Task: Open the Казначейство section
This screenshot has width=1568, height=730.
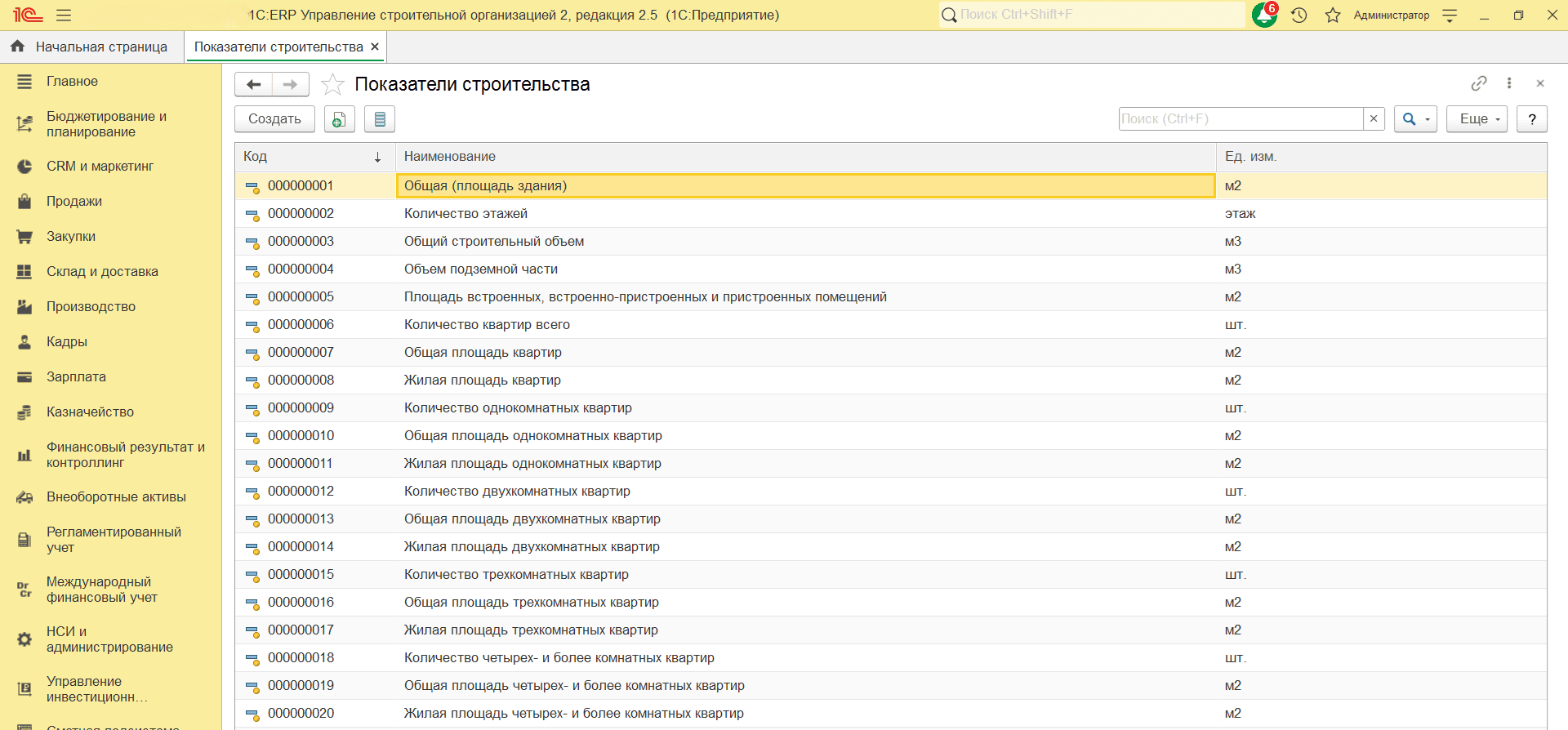Action: pos(90,412)
